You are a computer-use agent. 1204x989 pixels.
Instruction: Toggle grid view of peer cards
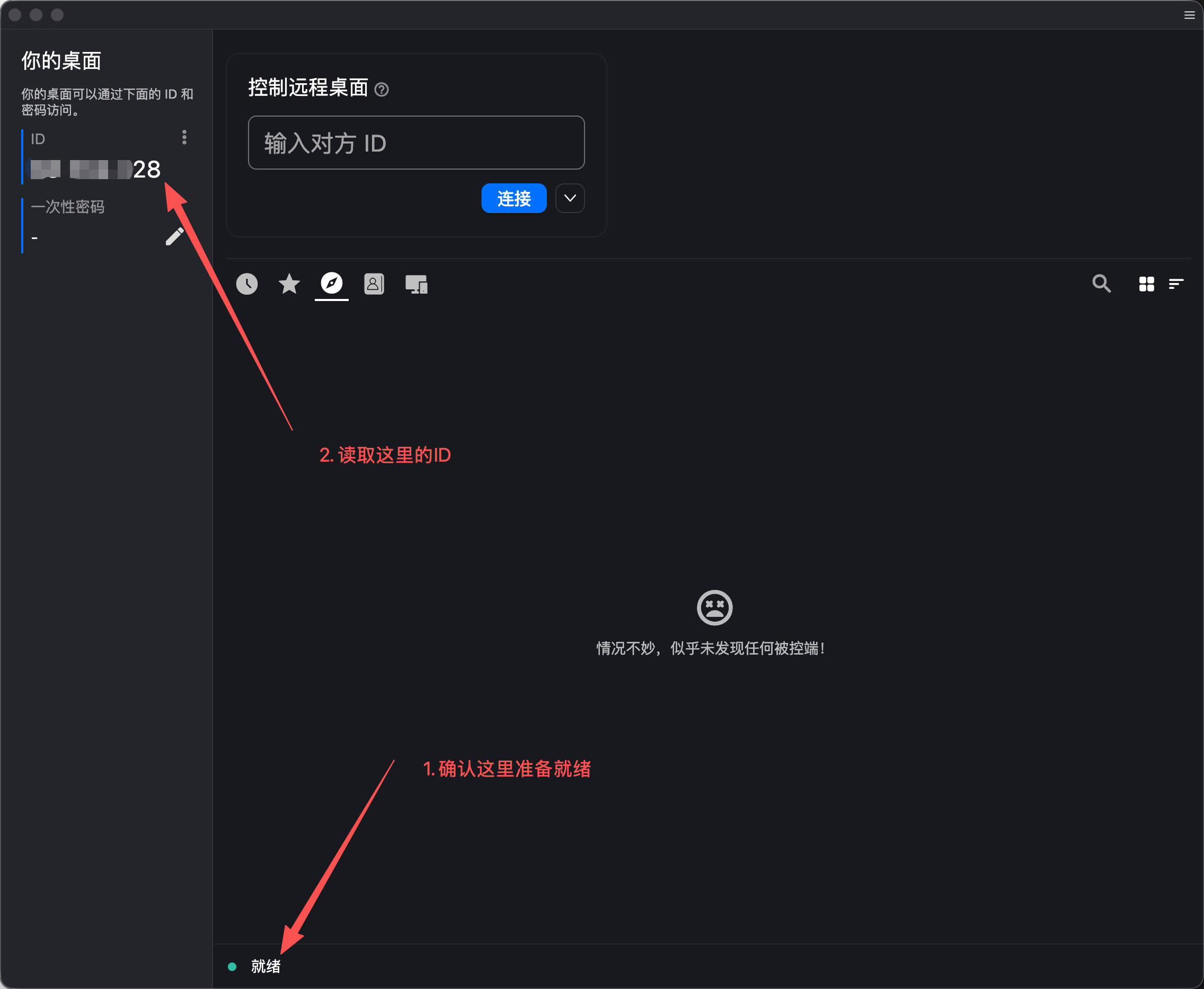click(1146, 284)
